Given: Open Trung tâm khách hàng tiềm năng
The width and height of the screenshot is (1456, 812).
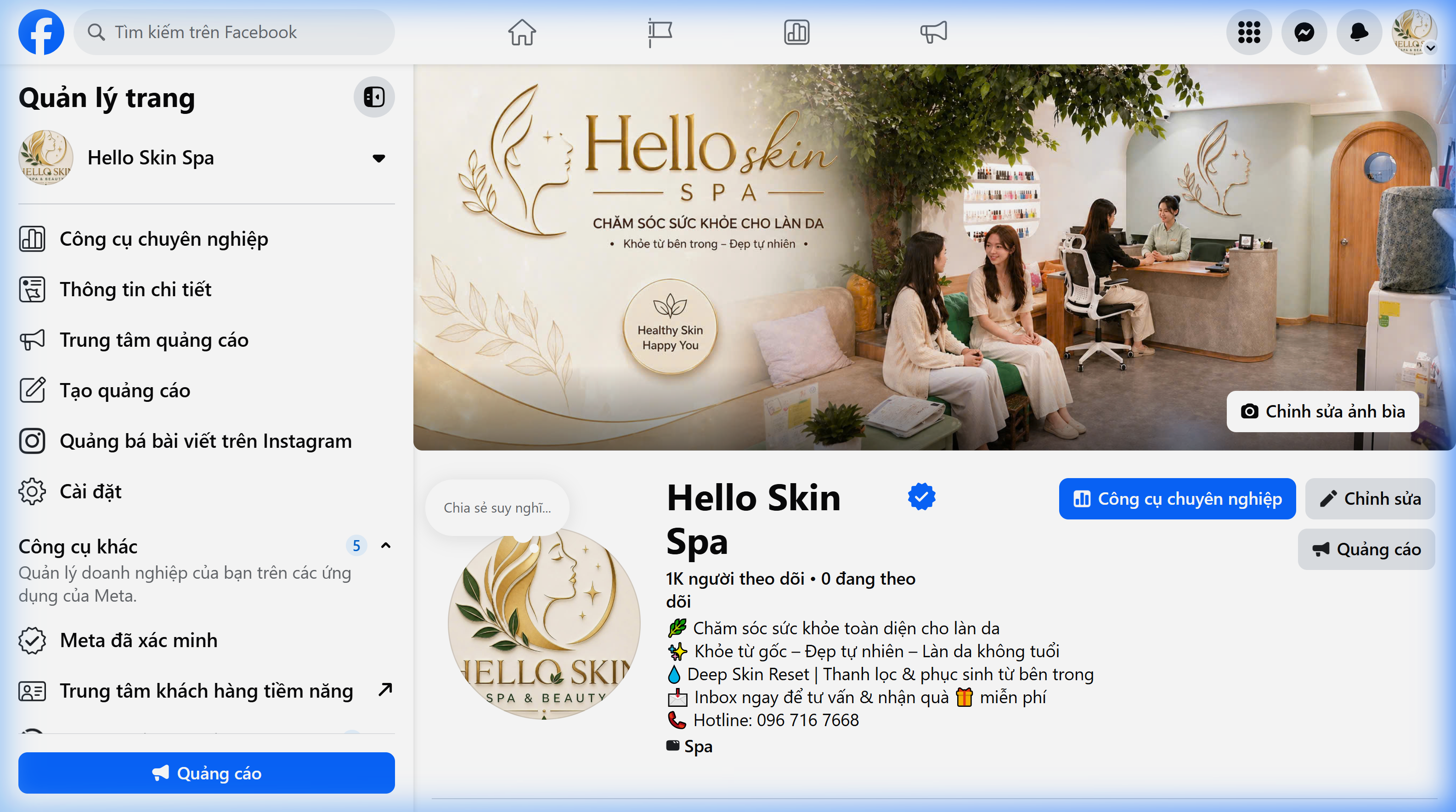Looking at the screenshot, I should tap(206, 691).
